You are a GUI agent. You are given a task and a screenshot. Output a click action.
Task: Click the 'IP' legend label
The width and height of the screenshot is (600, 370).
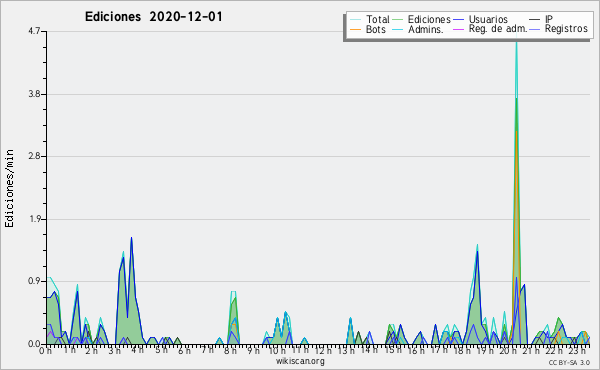coord(549,19)
